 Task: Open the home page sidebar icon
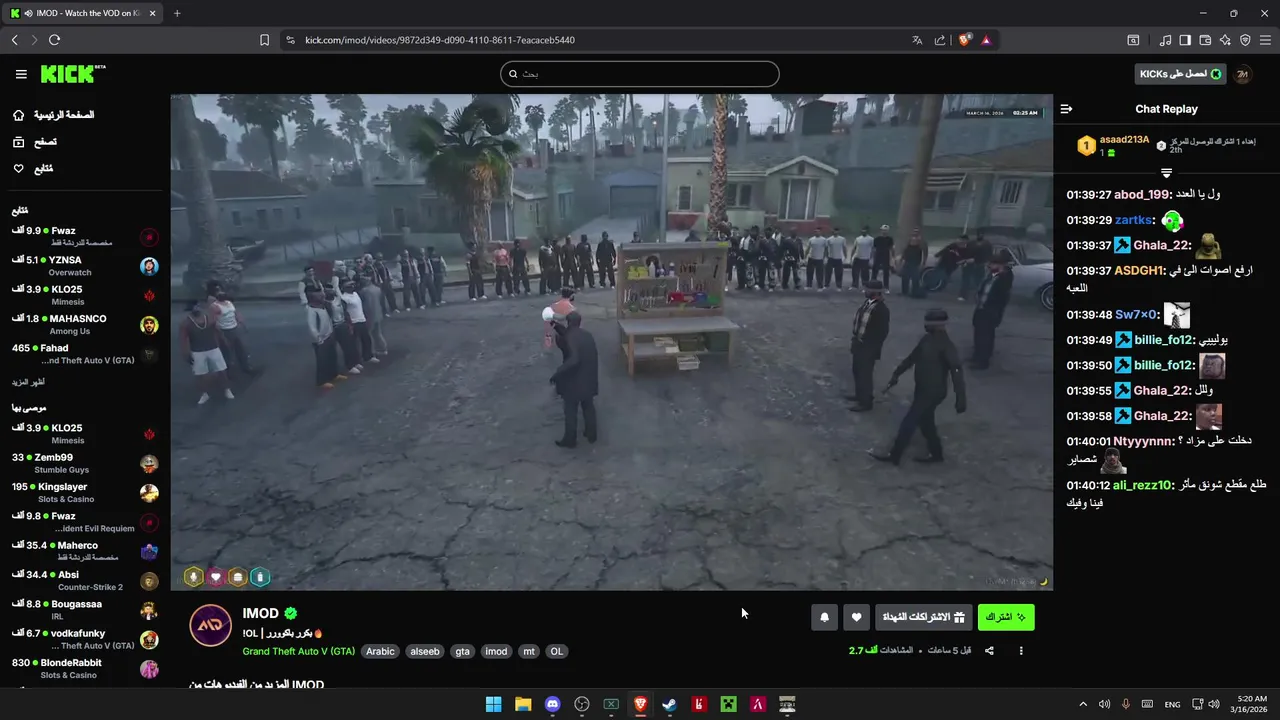(18, 115)
